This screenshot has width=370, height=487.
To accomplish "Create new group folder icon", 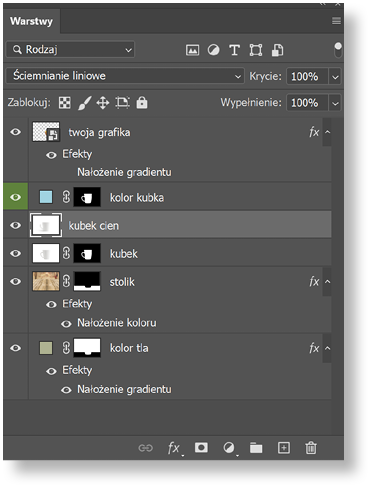I will [x=256, y=448].
